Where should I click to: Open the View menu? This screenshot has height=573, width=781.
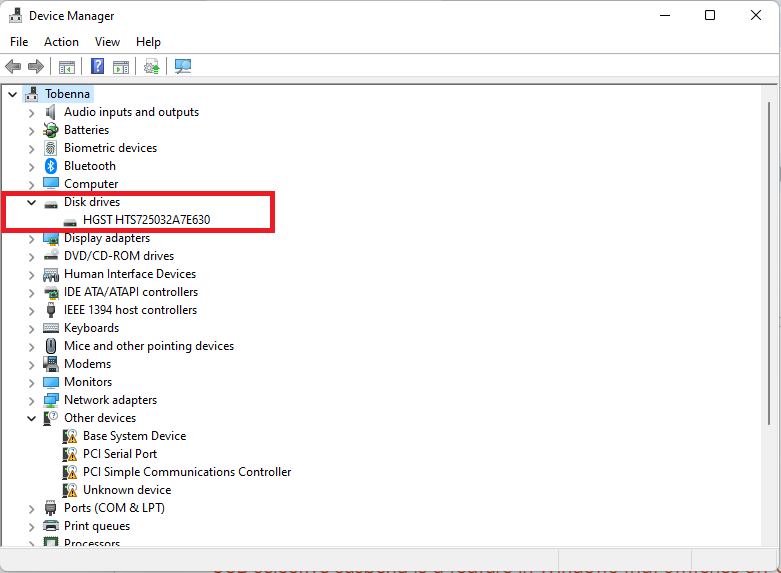click(x=108, y=42)
